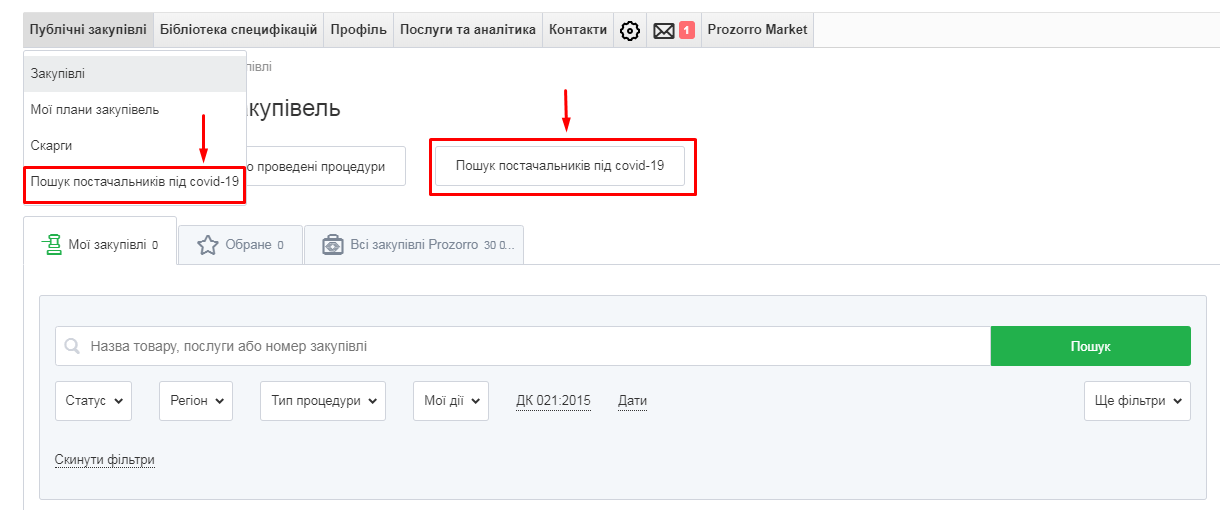Viewport: 1220px width, 510px height.
Task: Expand the Тип процедури dropdown
Action: [x=322, y=401]
